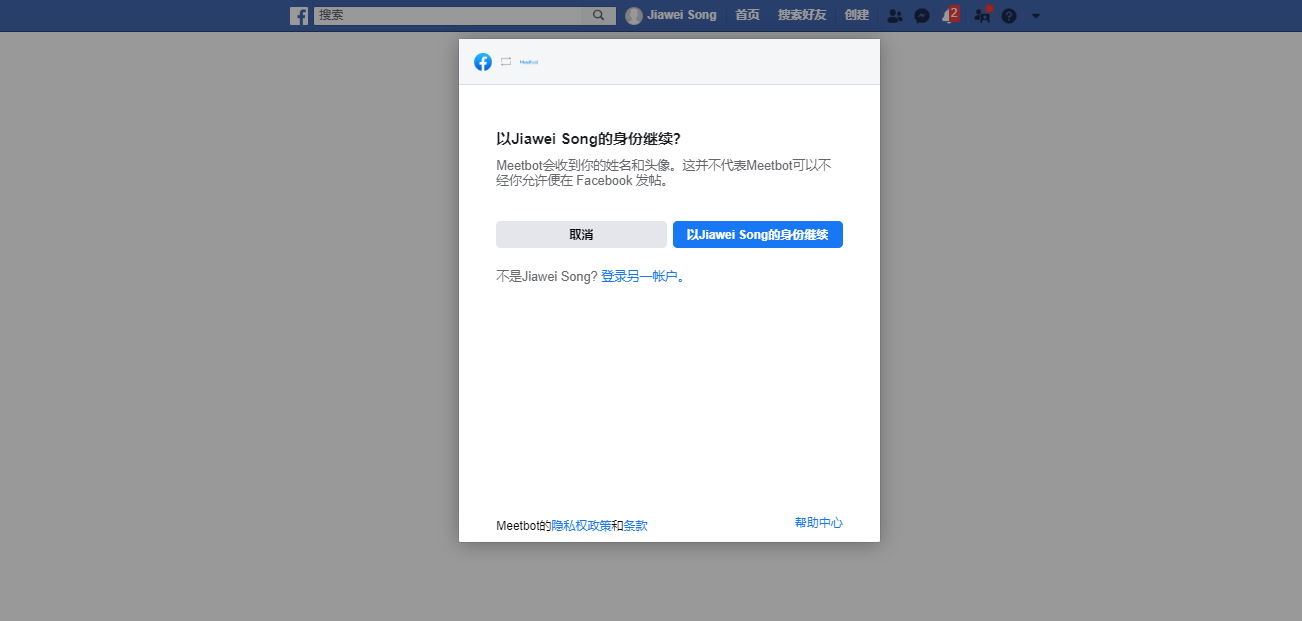Go to 首页 in the top bar
Image resolution: width=1302 pixels, height=621 pixels.
[x=747, y=15]
